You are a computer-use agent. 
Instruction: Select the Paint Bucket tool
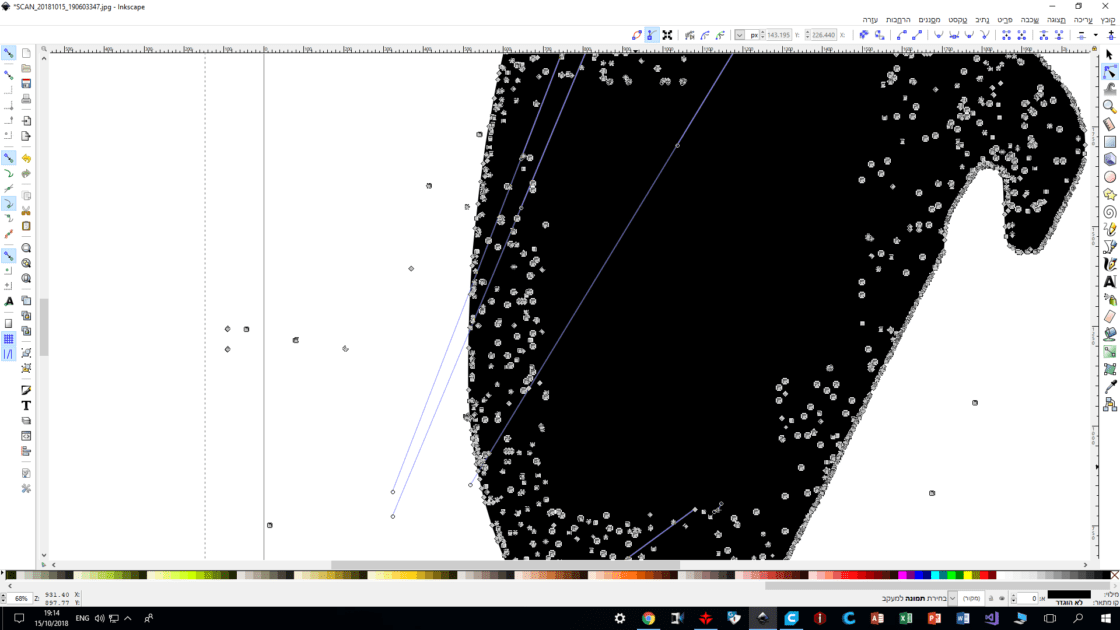coord(1109,334)
